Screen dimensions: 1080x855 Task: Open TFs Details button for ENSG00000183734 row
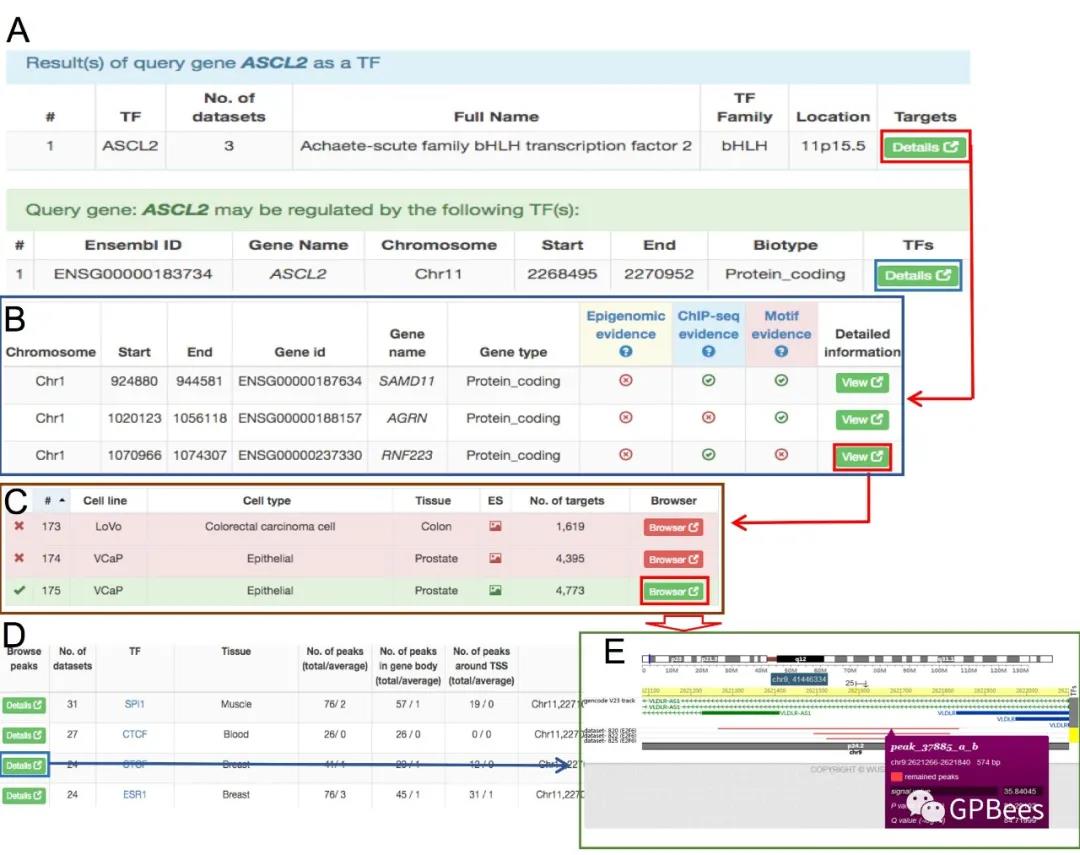point(917,276)
